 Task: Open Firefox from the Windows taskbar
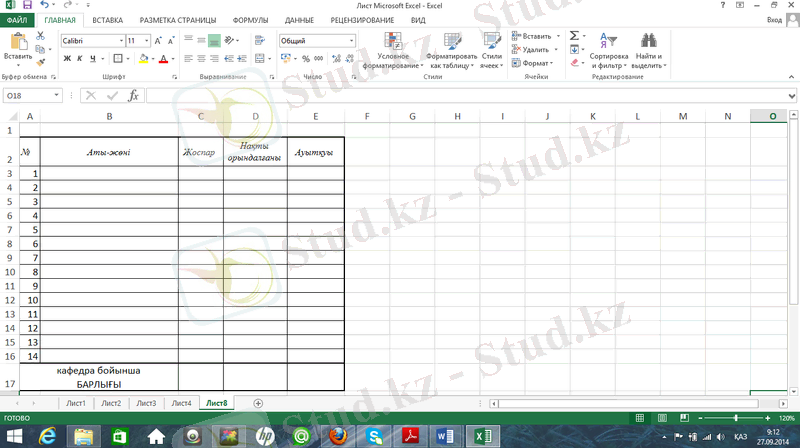coord(337,436)
